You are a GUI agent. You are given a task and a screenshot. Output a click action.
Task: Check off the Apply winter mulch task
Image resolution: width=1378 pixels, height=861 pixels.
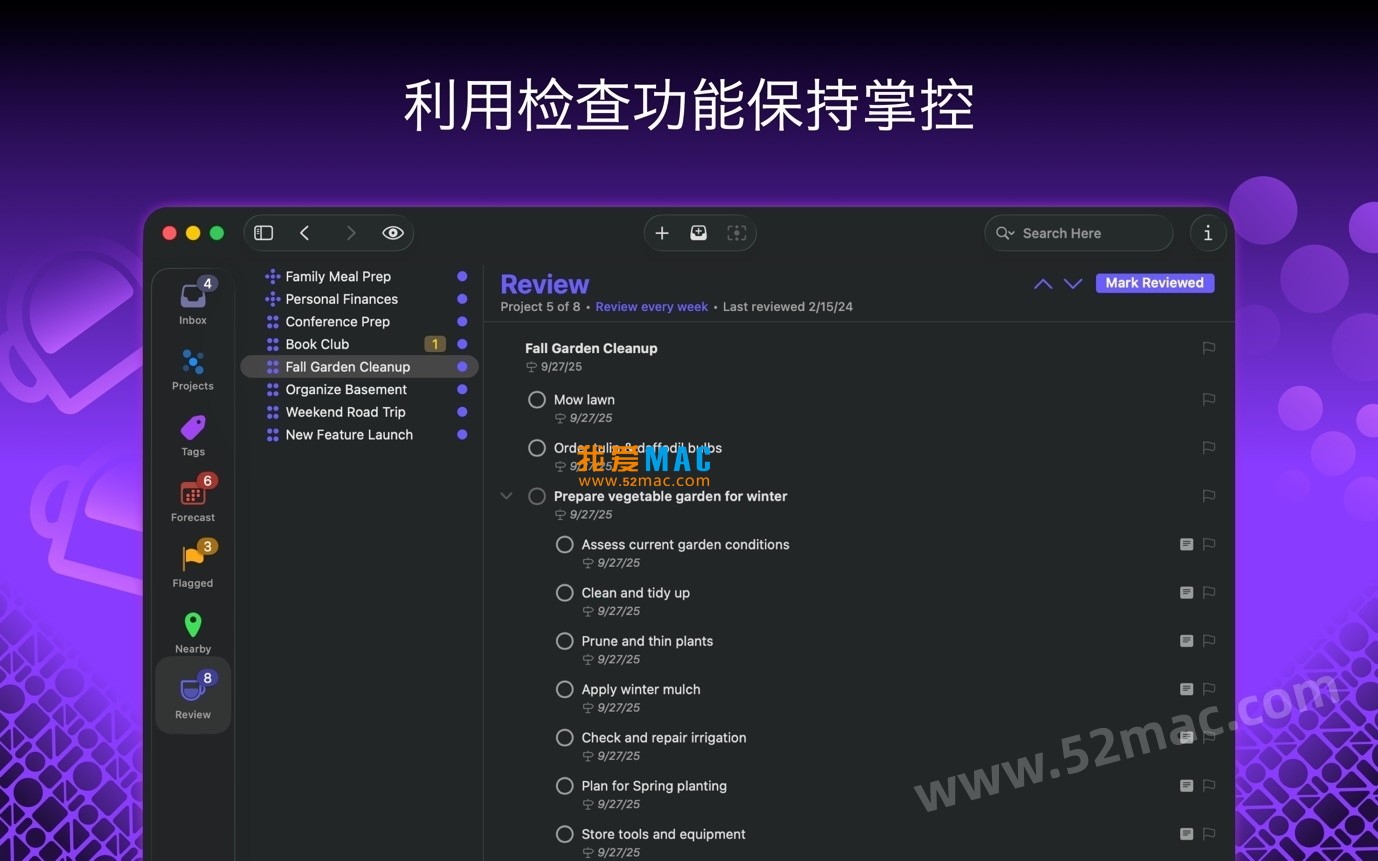(x=565, y=689)
